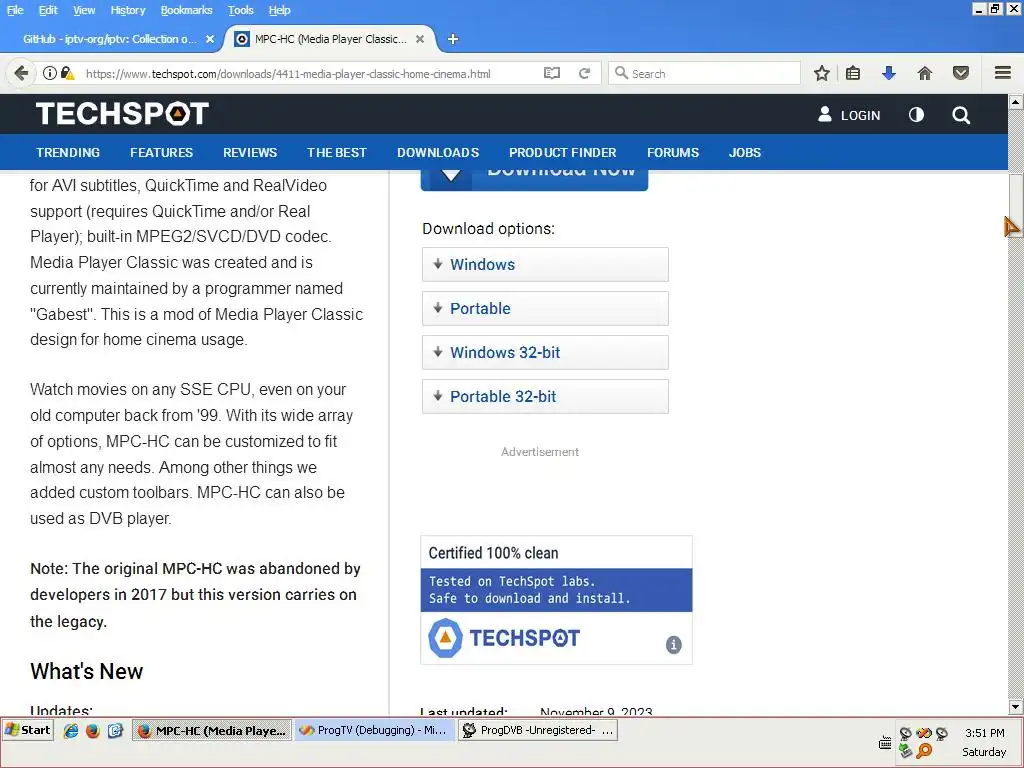Enable Reader View with the book icon

tap(552, 73)
